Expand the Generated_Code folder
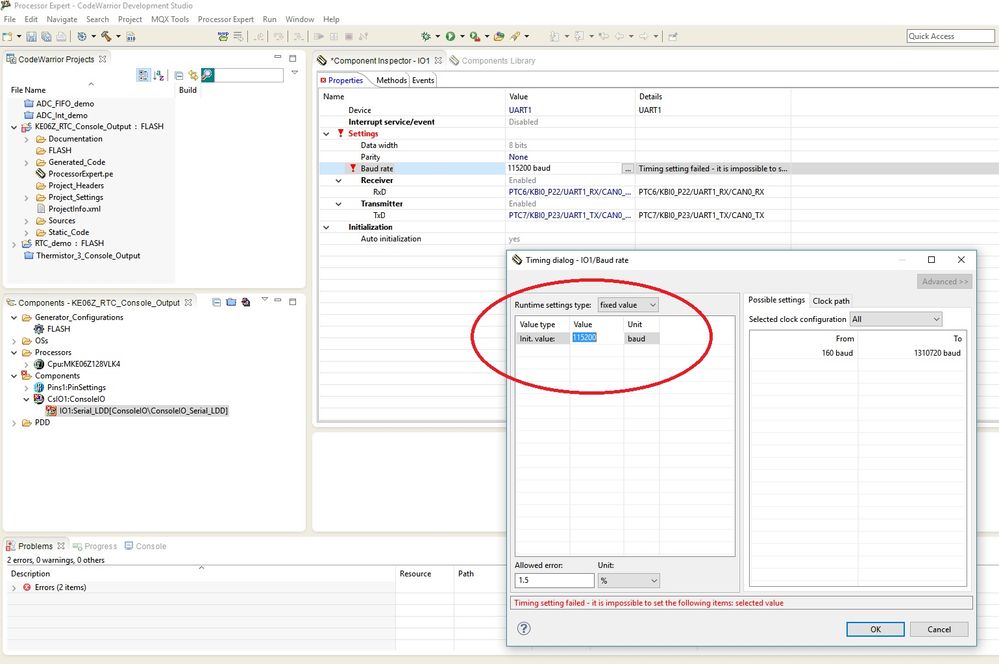 pyautogui.click(x=26, y=162)
